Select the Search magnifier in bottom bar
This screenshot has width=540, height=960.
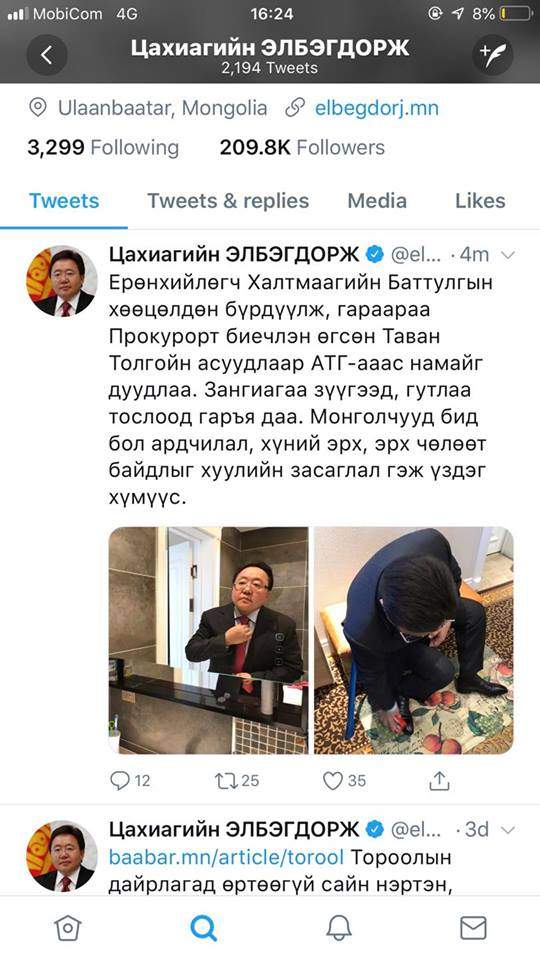click(203, 928)
